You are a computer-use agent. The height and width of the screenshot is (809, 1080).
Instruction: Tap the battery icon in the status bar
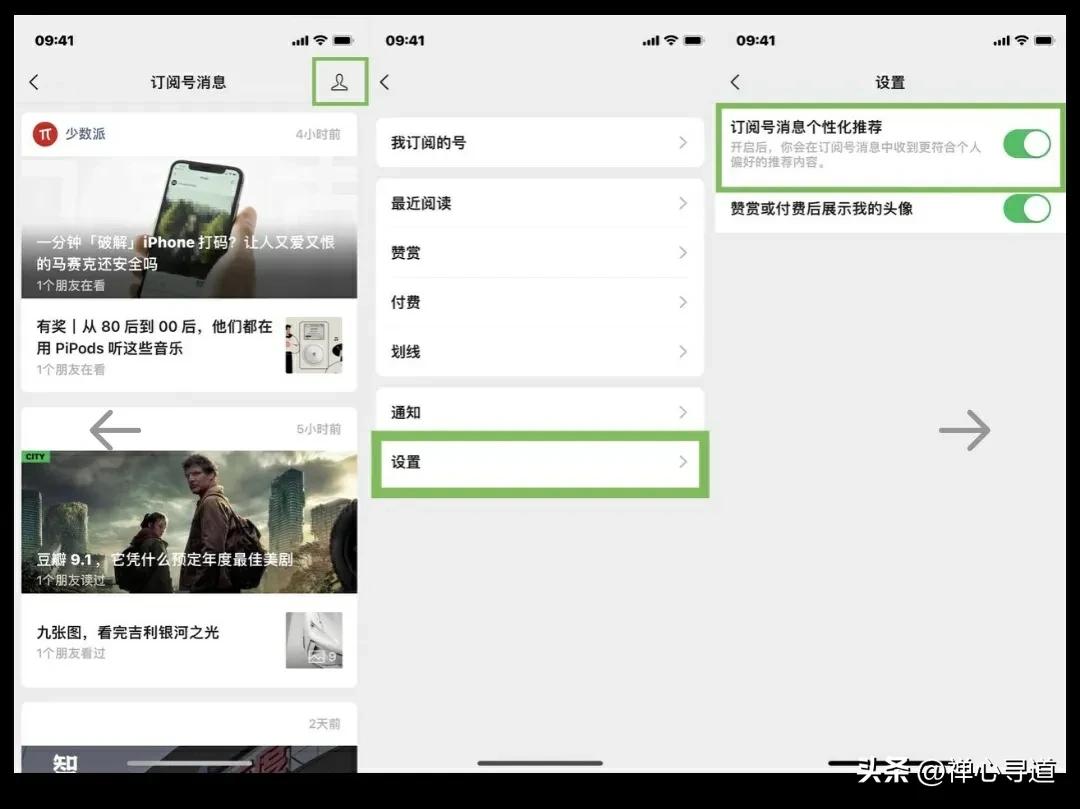(343, 40)
